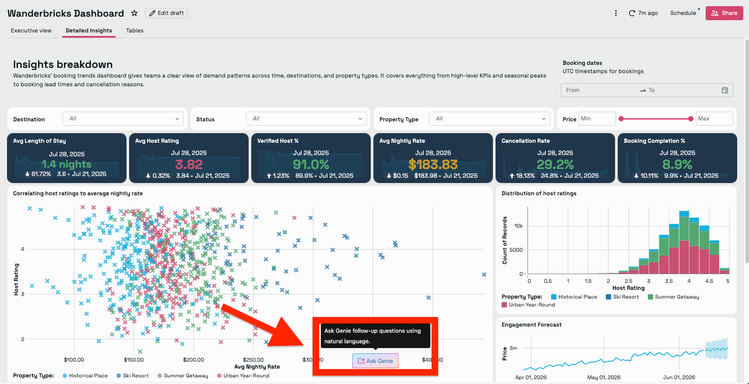Toggle Urban Year-Round in scatter plot legend

coord(244,376)
